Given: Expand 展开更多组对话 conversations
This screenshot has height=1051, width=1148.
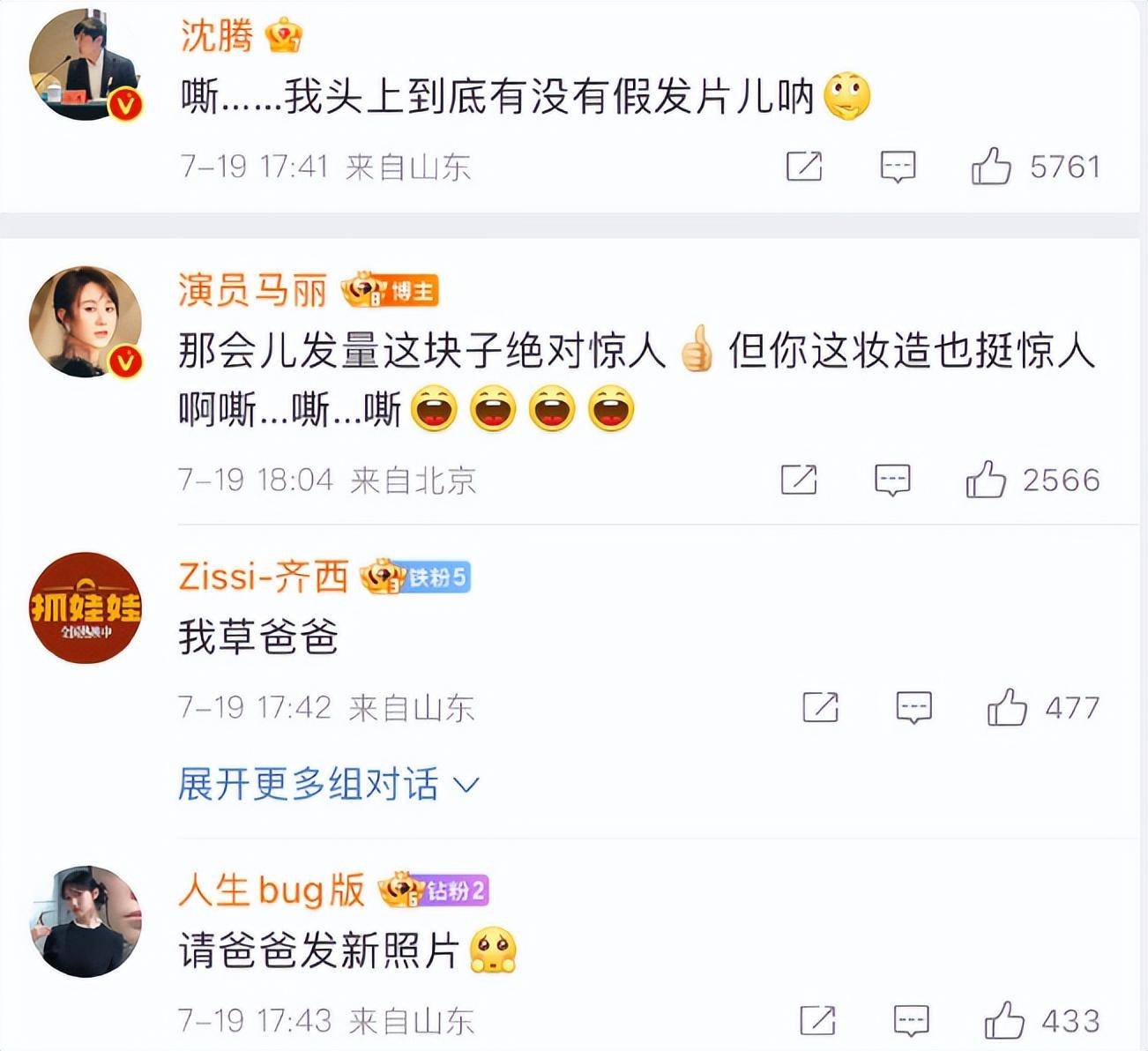Looking at the screenshot, I should [328, 784].
